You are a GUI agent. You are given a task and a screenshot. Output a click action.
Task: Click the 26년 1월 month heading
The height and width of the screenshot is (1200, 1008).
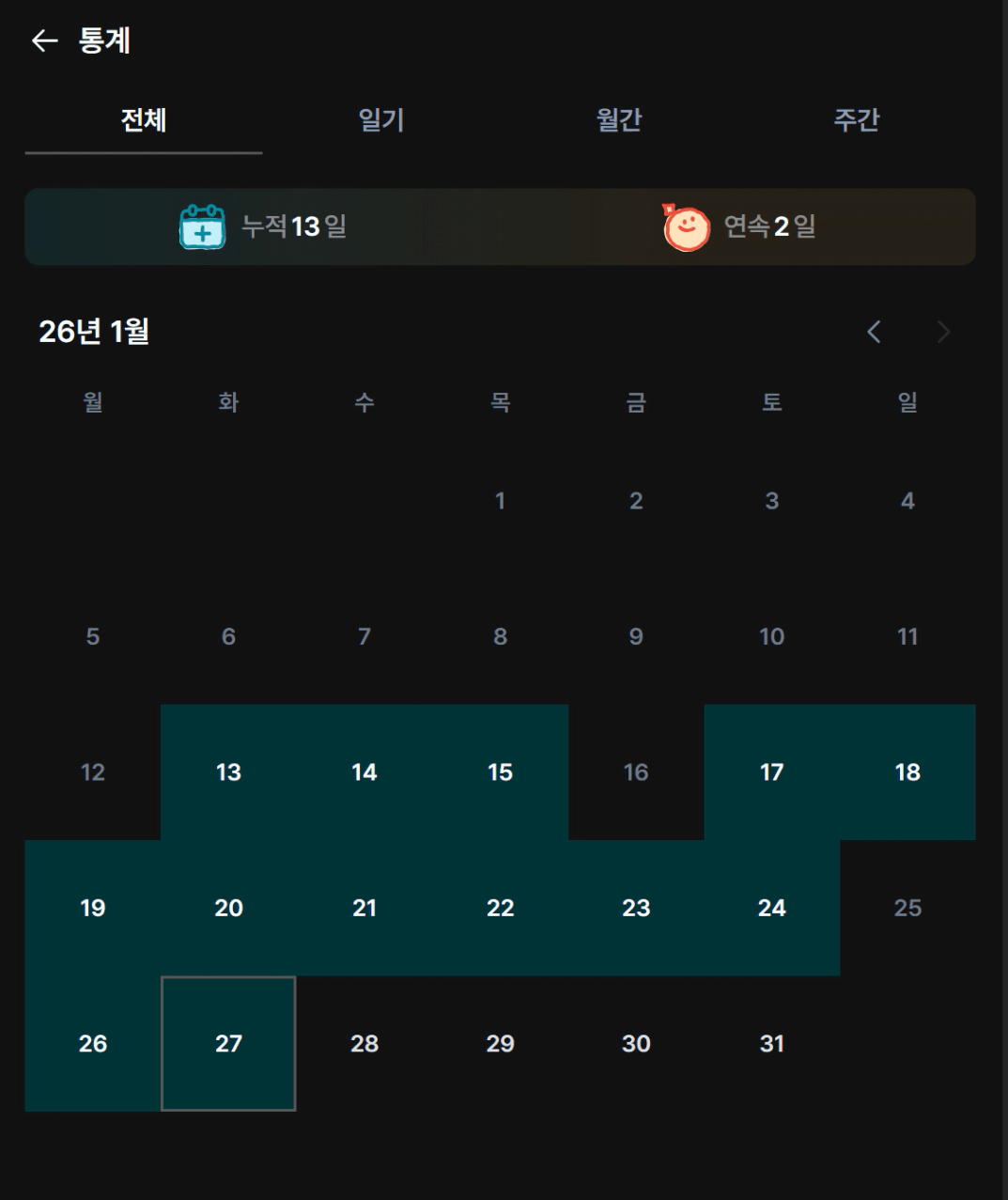coord(94,332)
